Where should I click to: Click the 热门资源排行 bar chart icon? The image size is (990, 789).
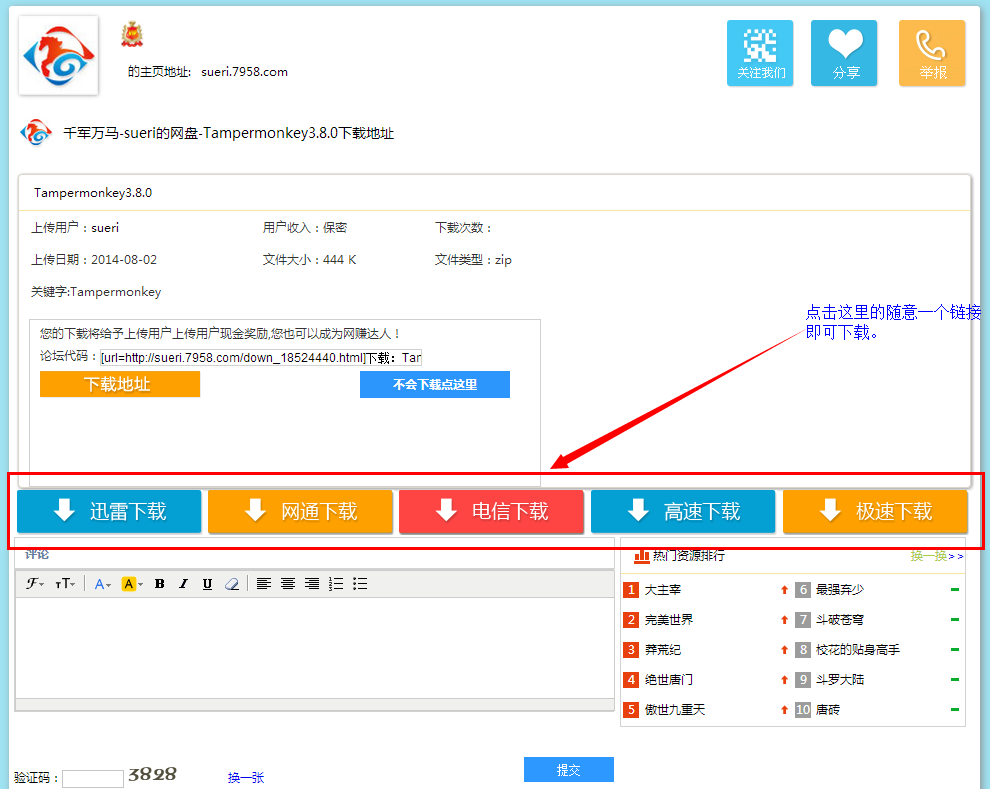(641, 555)
